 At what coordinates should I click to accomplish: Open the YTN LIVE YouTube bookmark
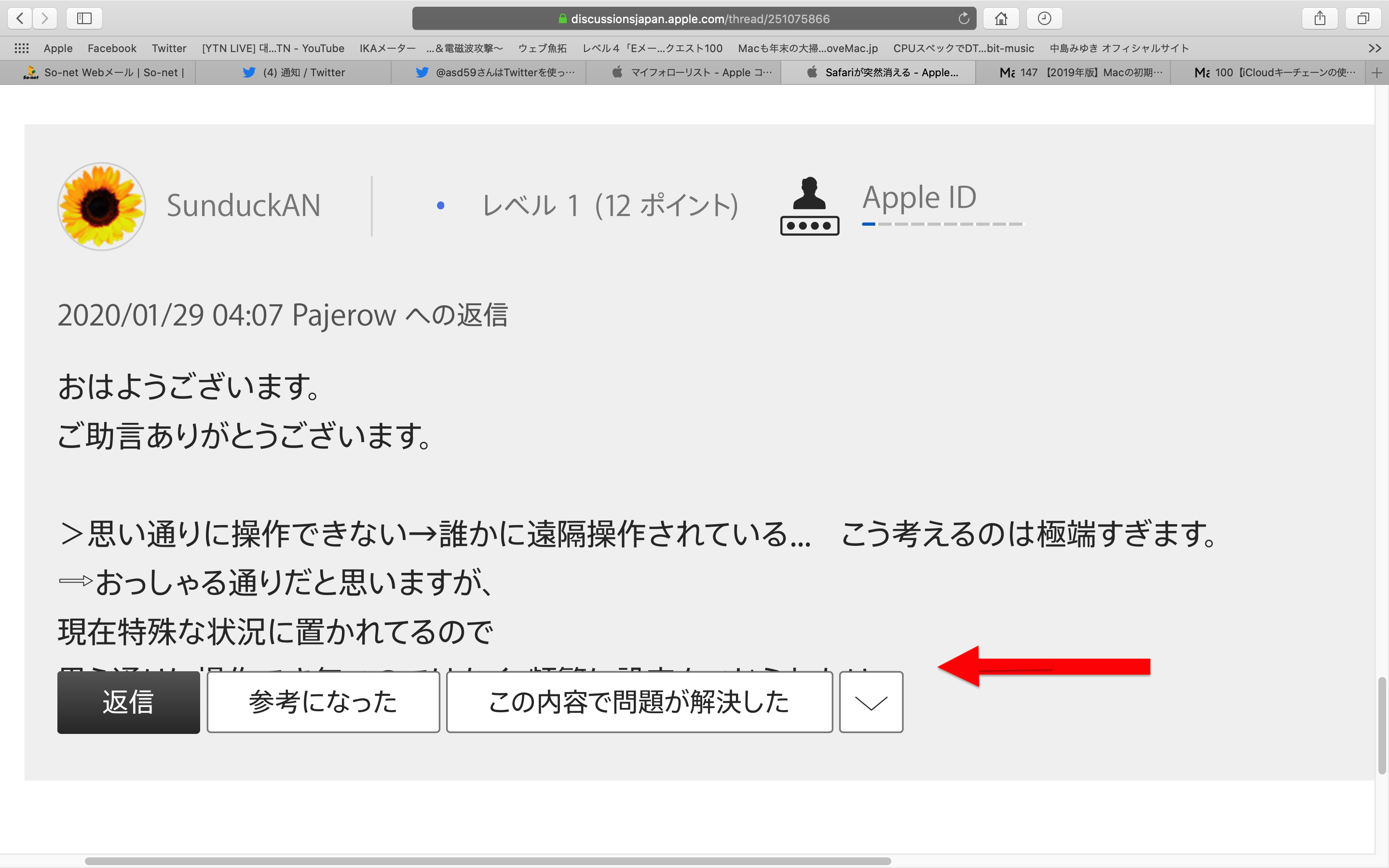(272, 48)
